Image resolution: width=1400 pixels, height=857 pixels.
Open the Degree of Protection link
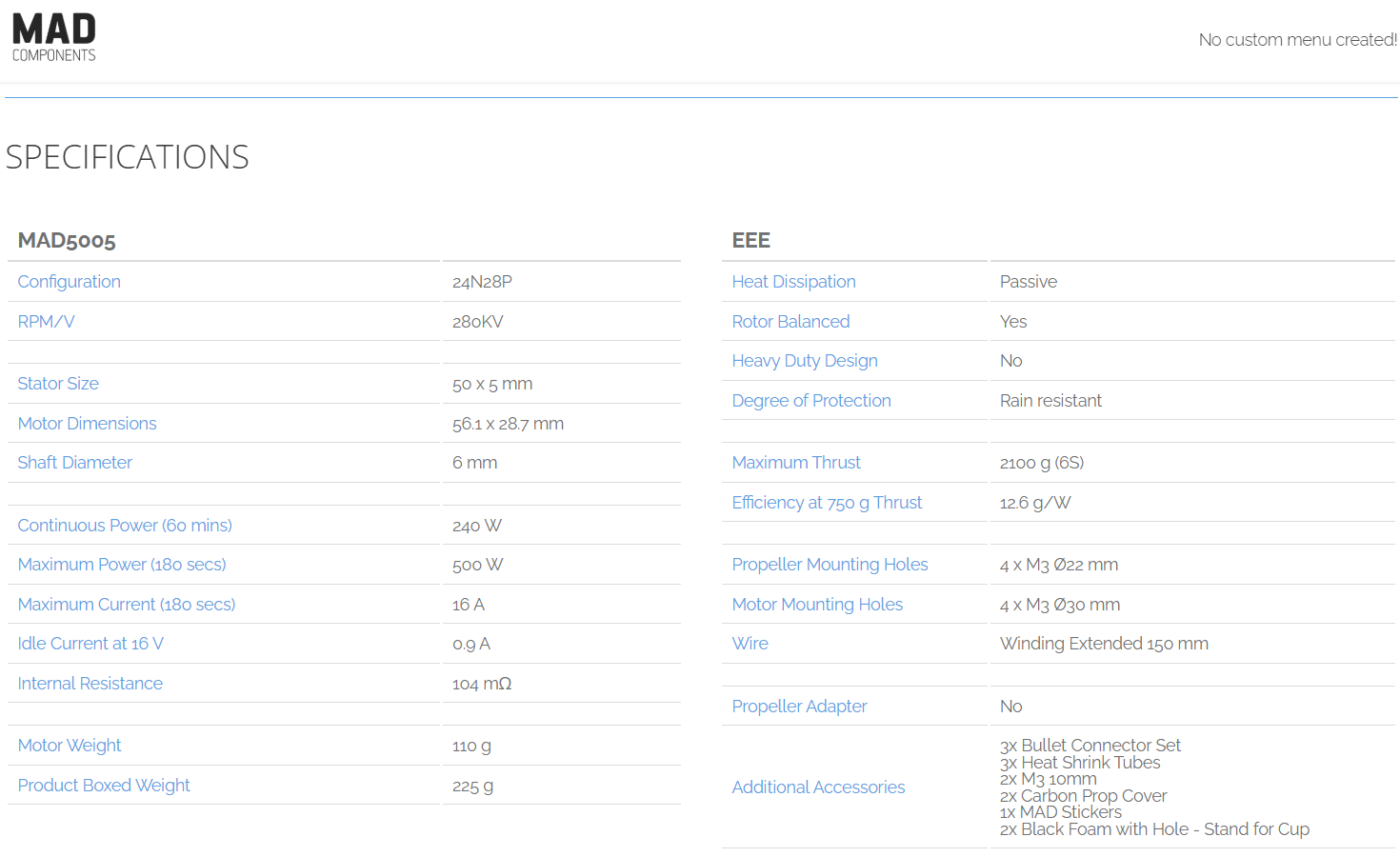click(811, 401)
